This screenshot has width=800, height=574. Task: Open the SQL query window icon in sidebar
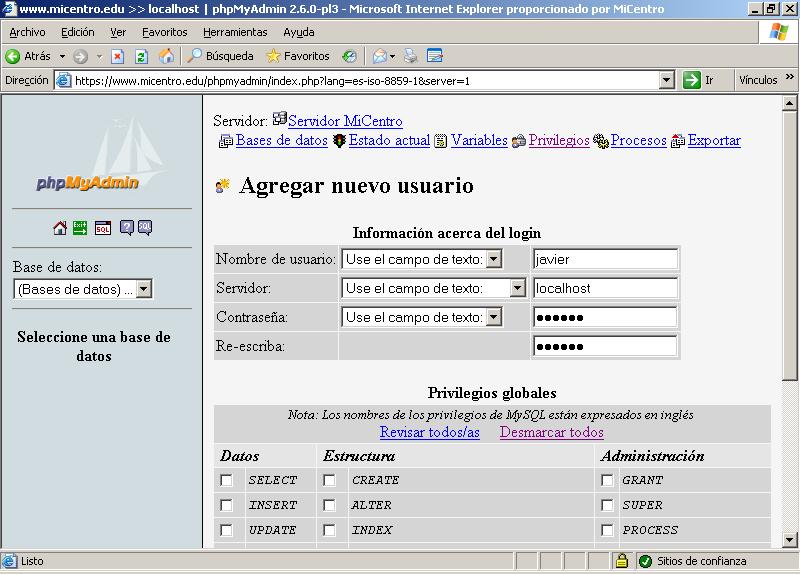[103, 228]
